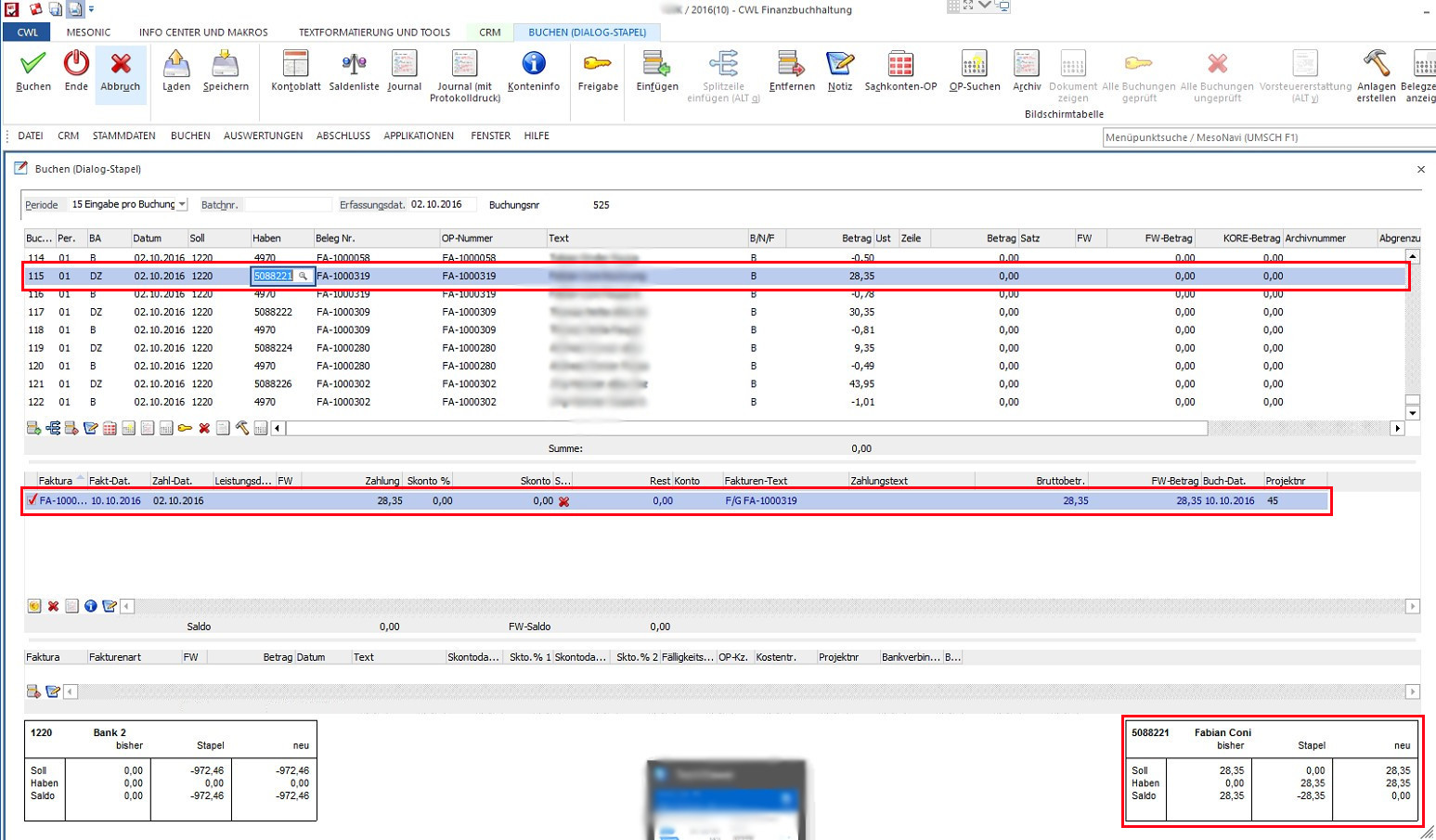Click the Abbruch button
This screenshot has height=840, width=1436.
pos(121,72)
